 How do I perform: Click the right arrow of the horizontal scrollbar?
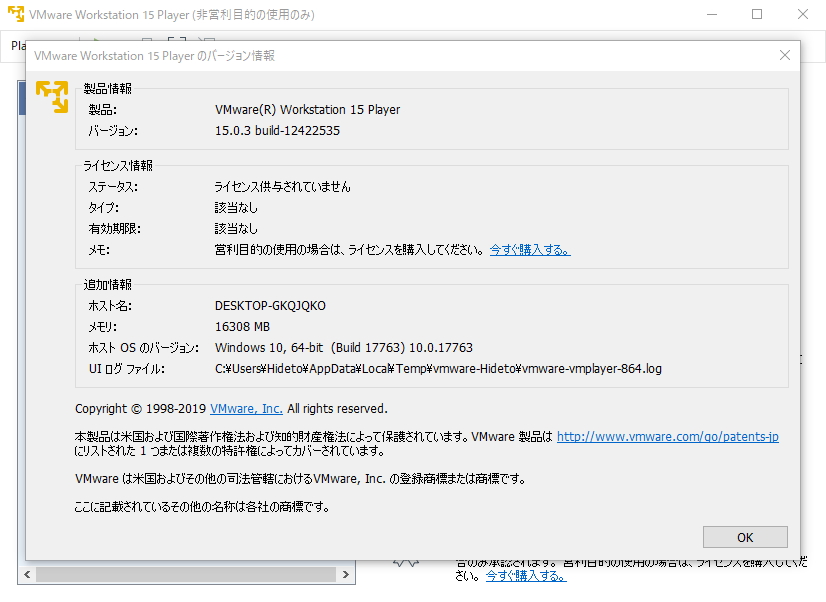pyautogui.click(x=345, y=574)
